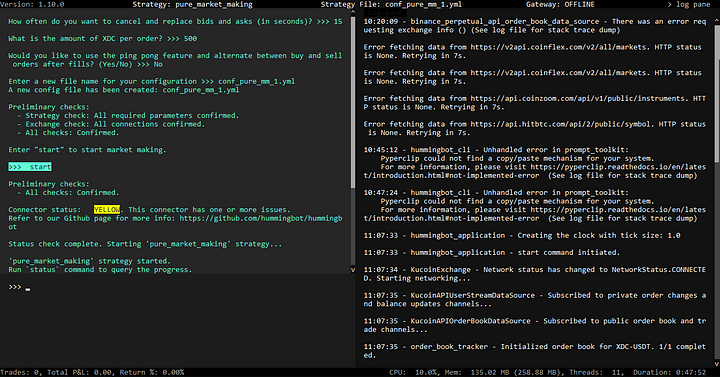Click 'Threads: 11' in the status bar
This screenshot has height=377, width=720.
point(597,372)
